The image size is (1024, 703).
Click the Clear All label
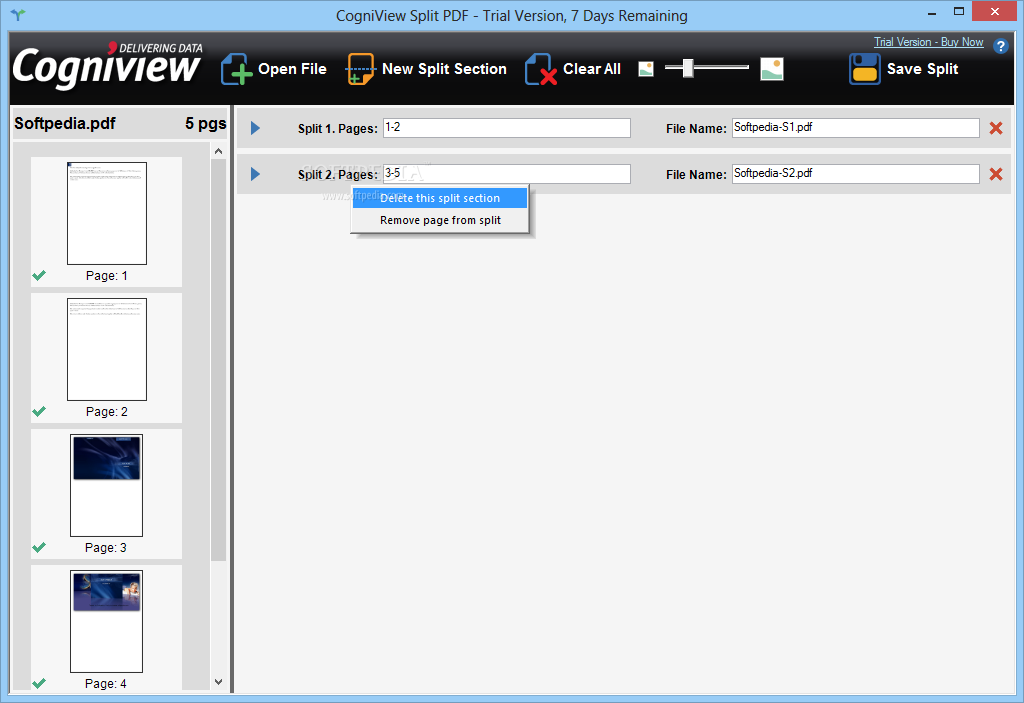[592, 69]
